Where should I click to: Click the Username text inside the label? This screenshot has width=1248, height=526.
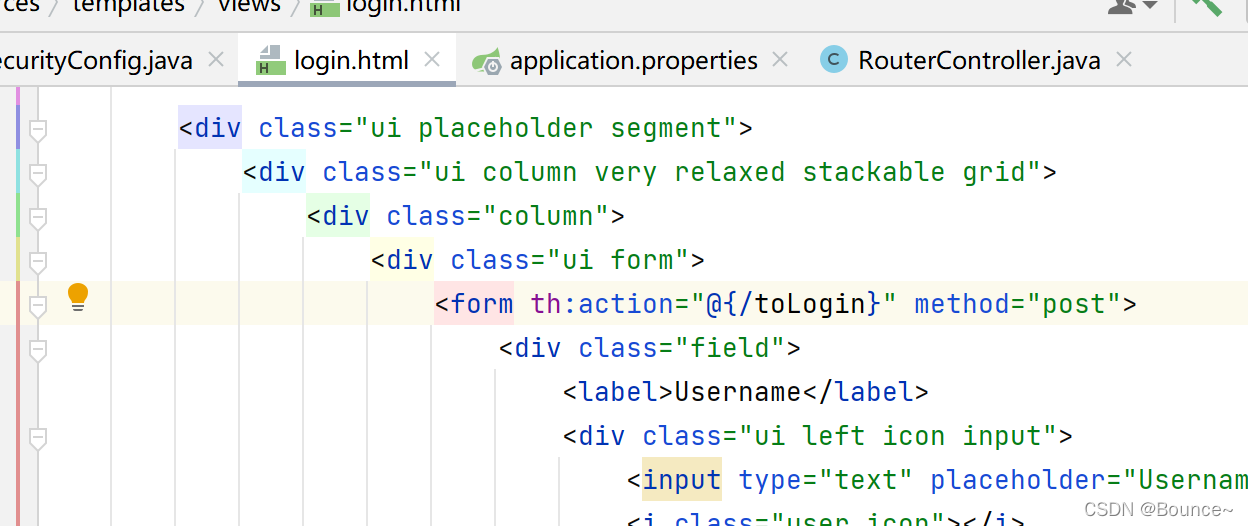738,392
